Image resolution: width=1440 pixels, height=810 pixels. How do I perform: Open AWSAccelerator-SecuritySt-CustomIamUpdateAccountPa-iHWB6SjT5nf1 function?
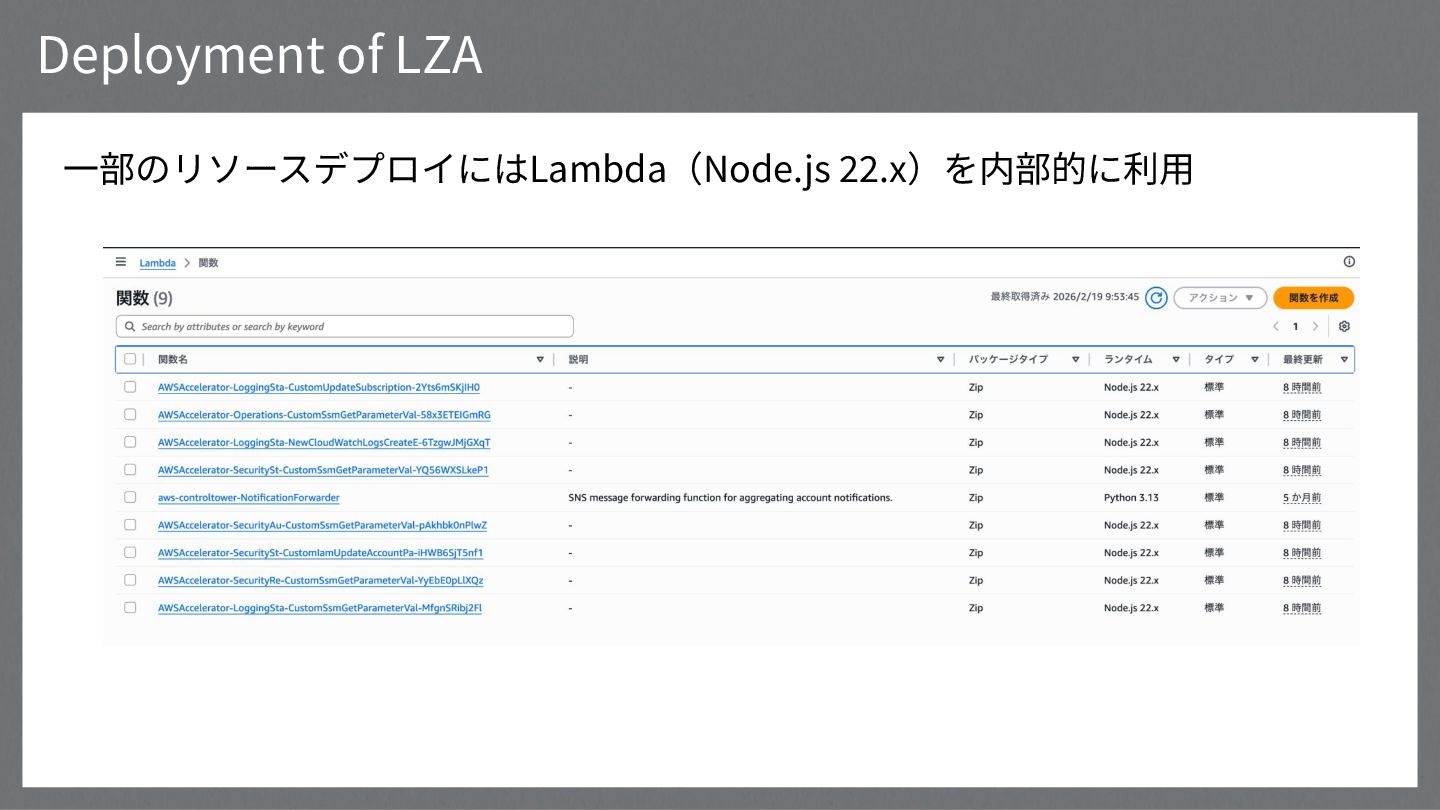(x=321, y=552)
